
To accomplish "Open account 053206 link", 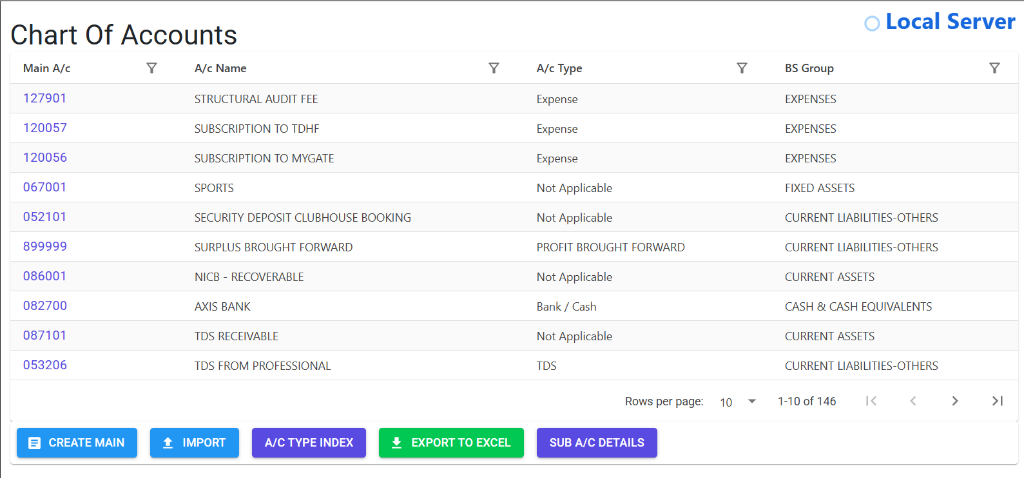I will pos(45,365).
